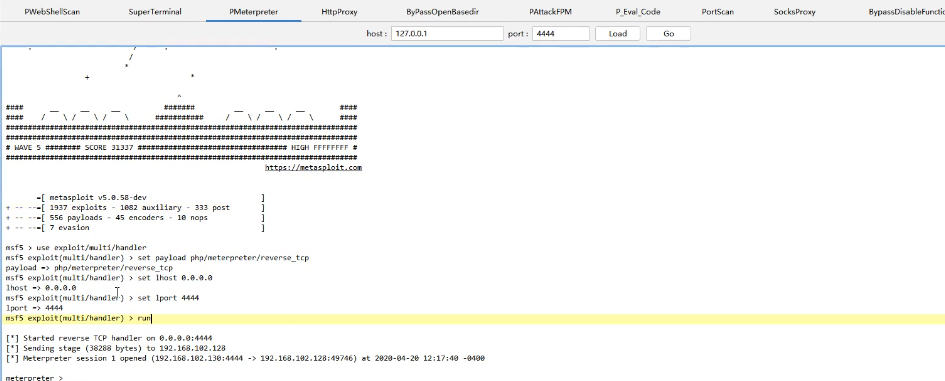
Task: Open the HttpProxy tab
Action: click(x=339, y=11)
